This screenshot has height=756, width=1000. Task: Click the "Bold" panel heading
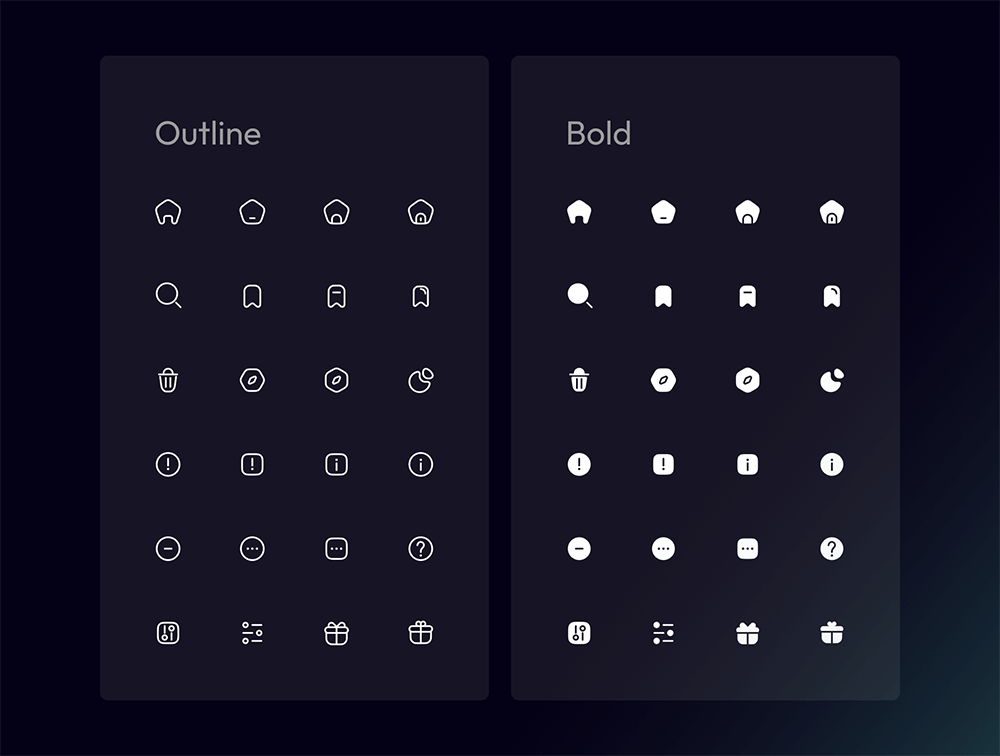click(x=598, y=134)
